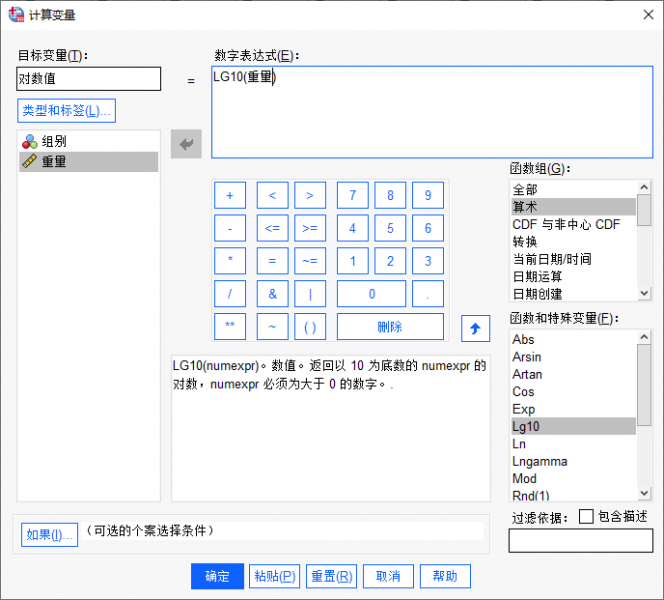Select the Lngamma function

[x=573, y=461]
